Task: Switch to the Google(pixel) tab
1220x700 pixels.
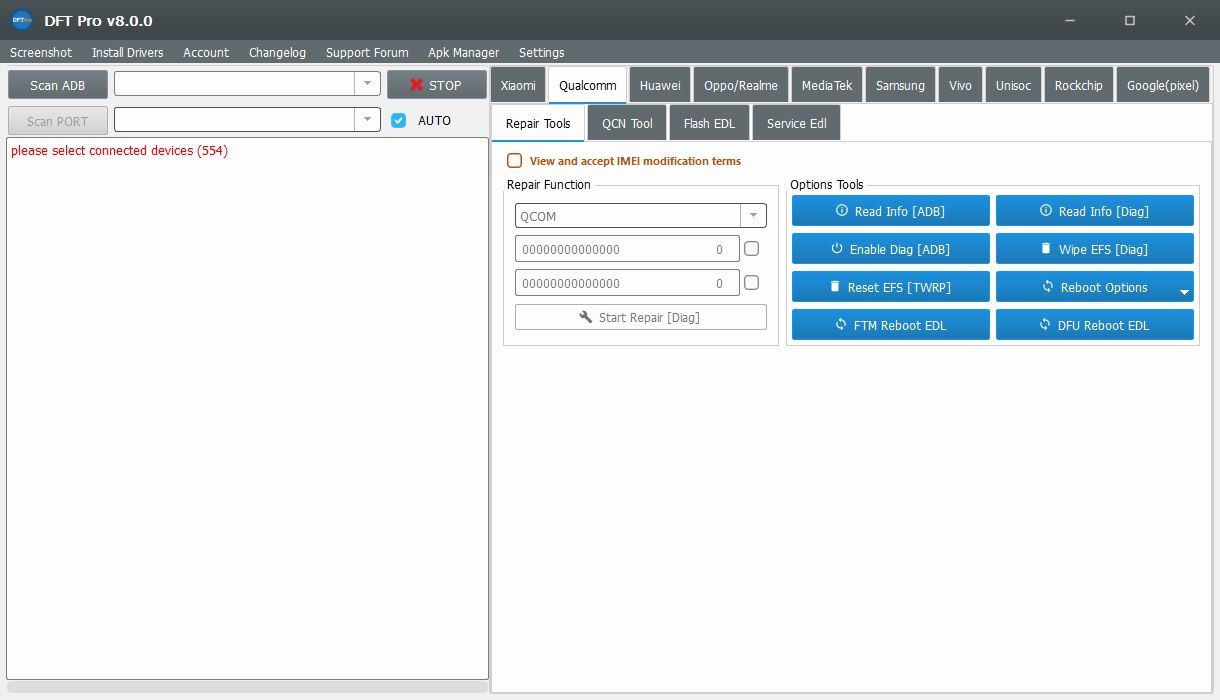Action: coord(1163,85)
